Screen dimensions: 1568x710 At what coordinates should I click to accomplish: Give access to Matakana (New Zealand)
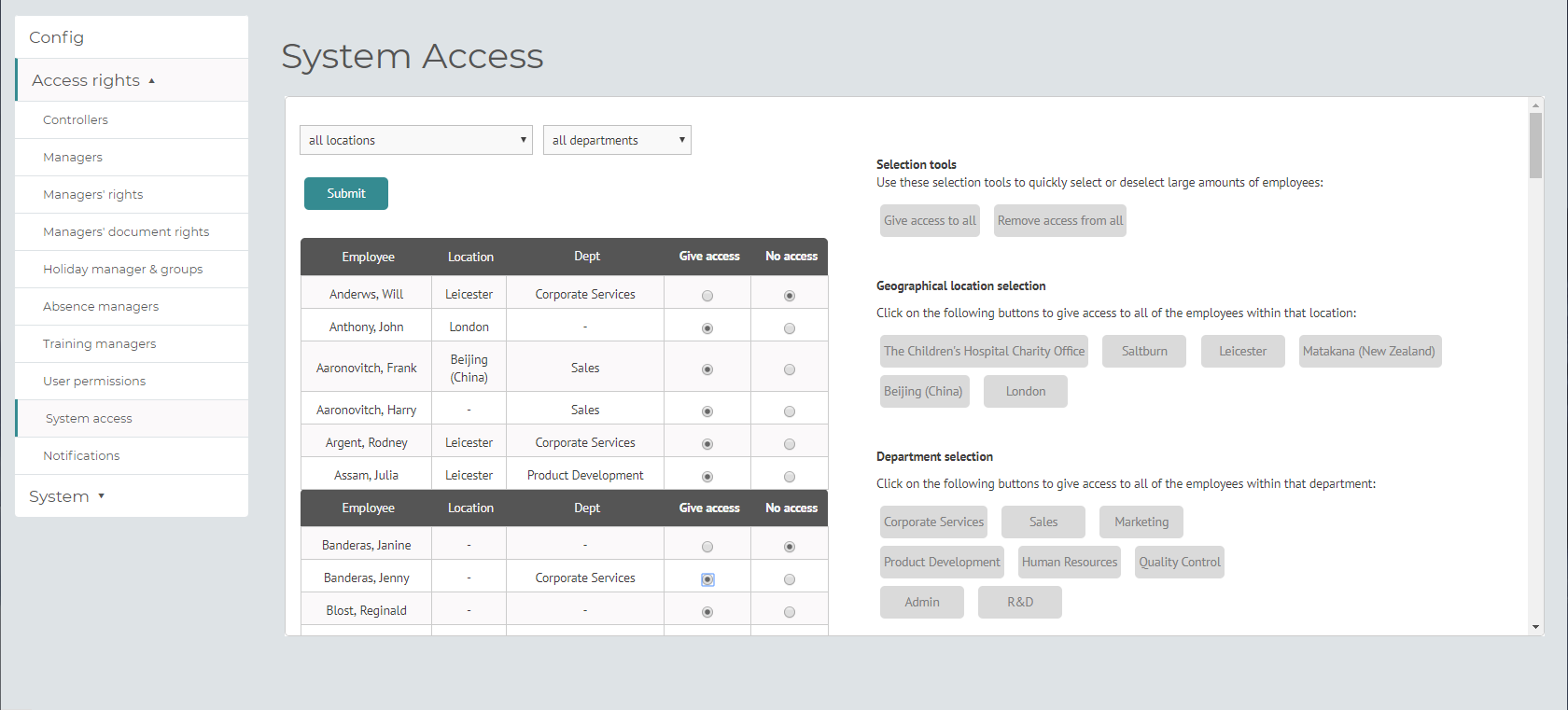(1369, 351)
